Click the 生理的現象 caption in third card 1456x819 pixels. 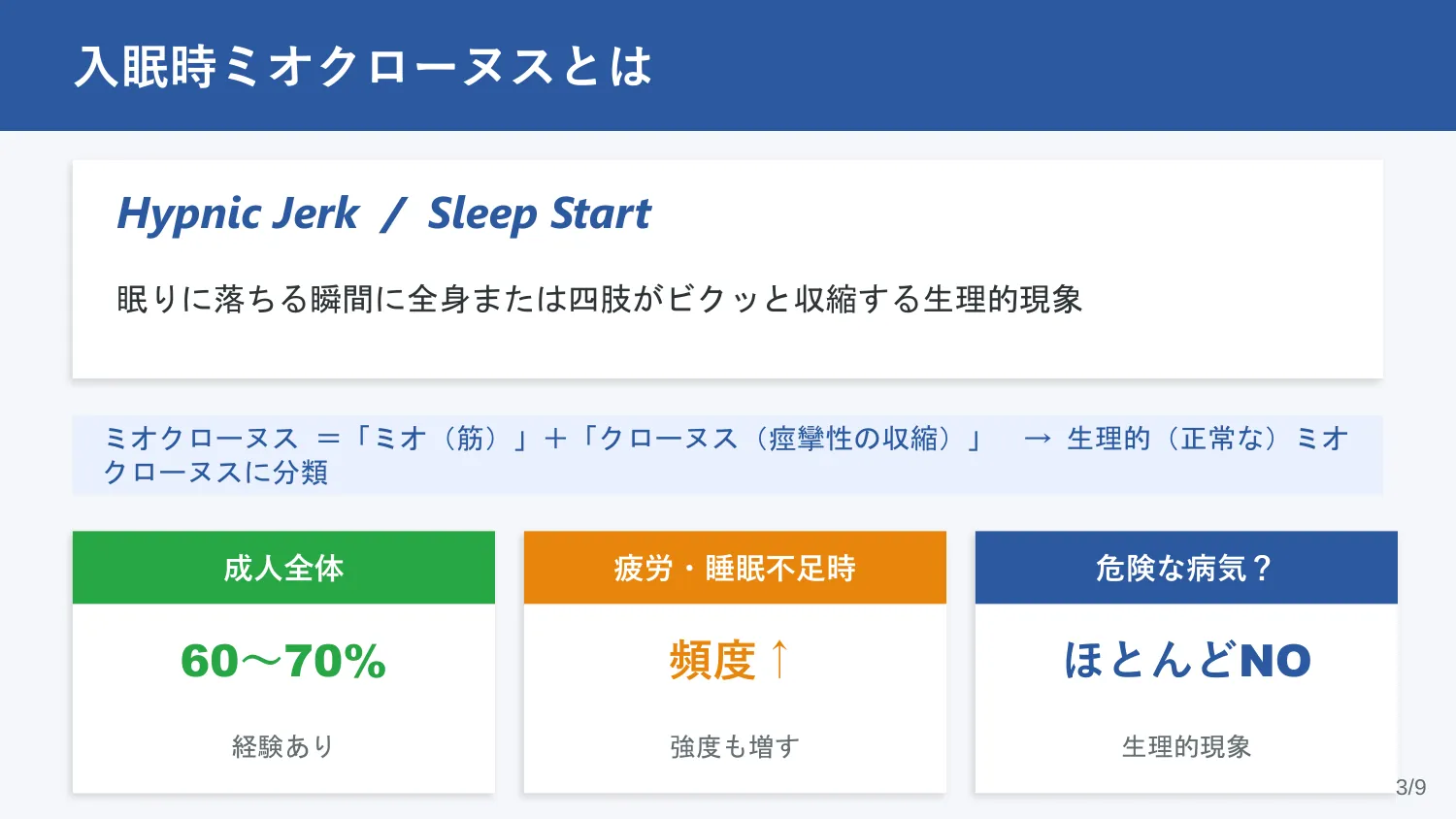click(1186, 746)
